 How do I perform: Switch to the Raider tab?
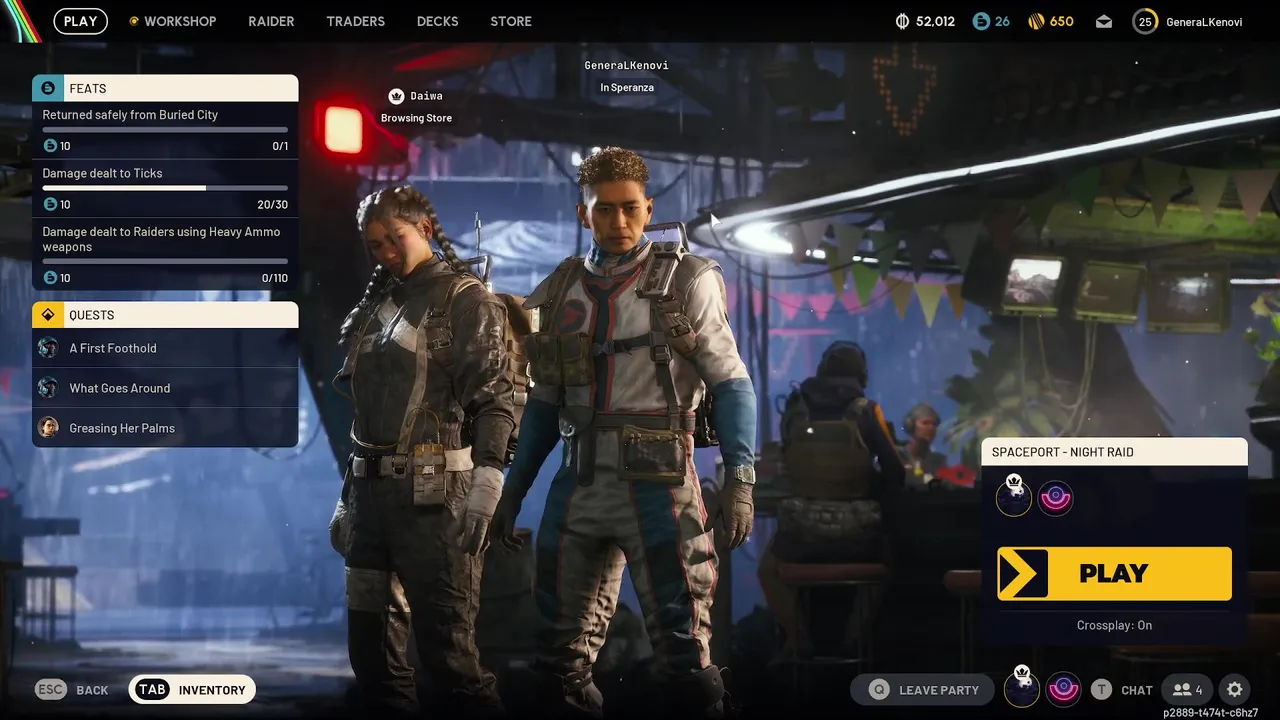(x=271, y=21)
